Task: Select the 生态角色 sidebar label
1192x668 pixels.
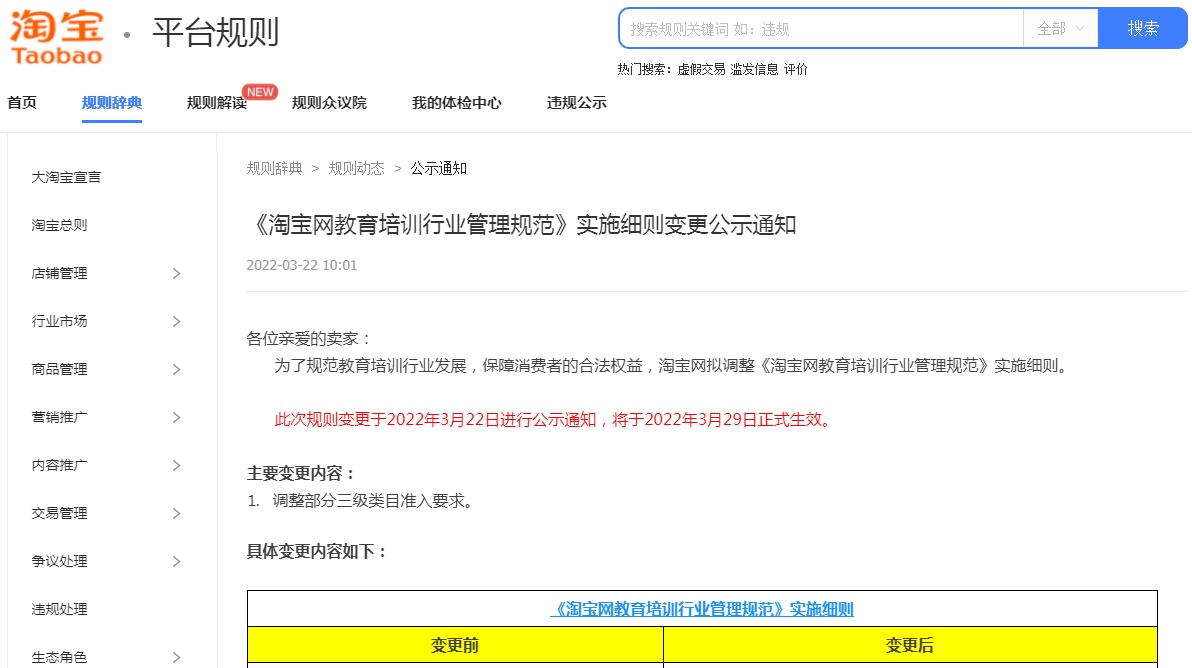Action: tap(59, 657)
